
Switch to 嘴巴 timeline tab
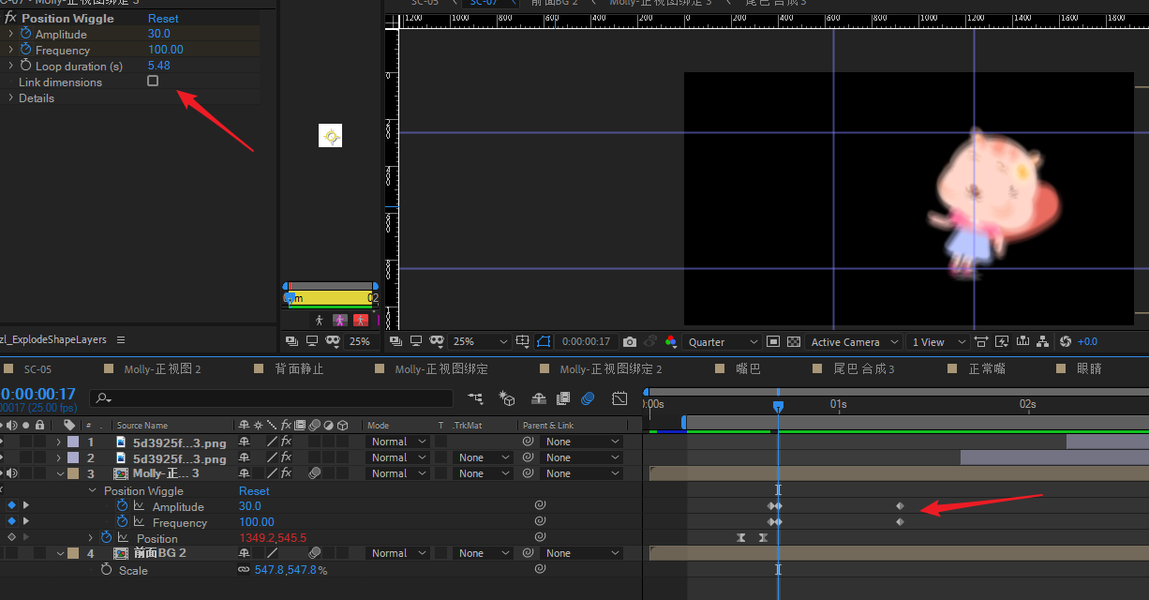click(748, 369)
